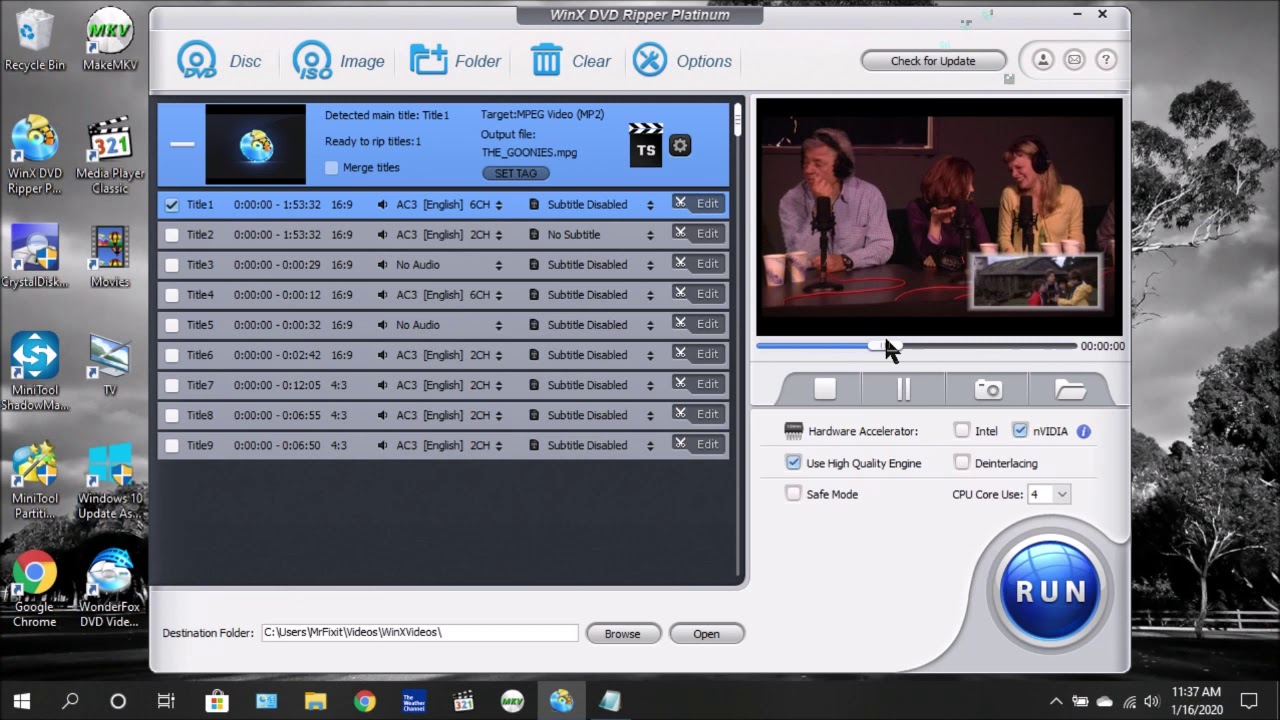1280x720 pixels.
Task: Select the Title3 checkbox
Action: click(x=172, y=265)
